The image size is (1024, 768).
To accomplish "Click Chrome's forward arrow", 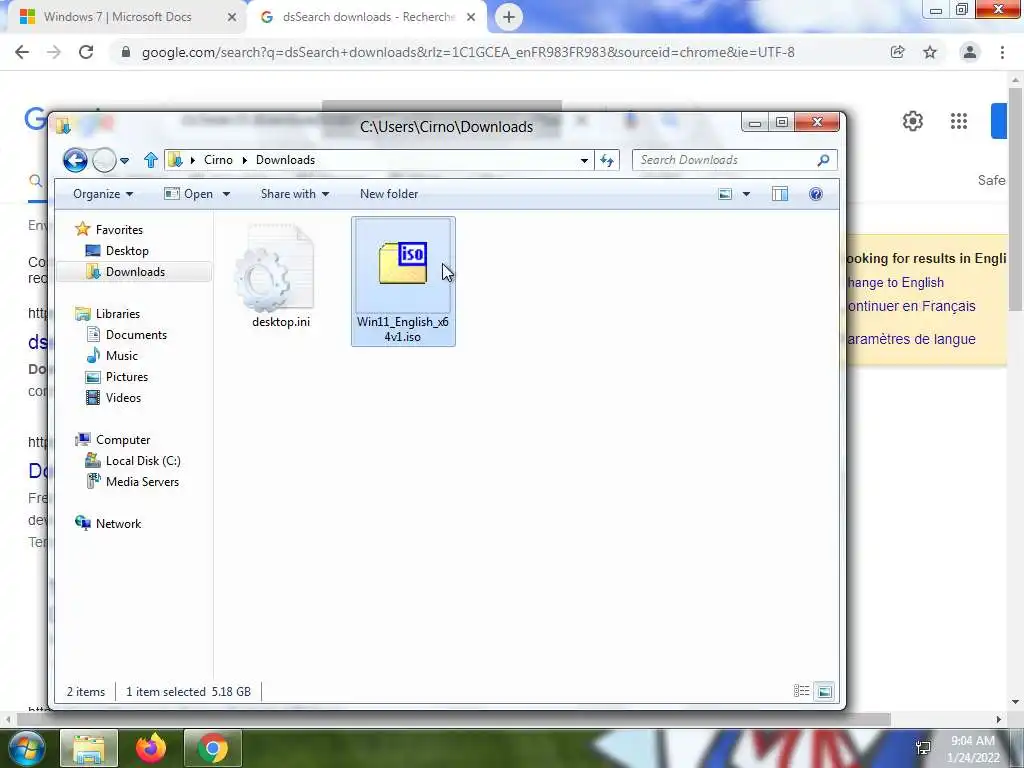I will click(x=54, y=52).
